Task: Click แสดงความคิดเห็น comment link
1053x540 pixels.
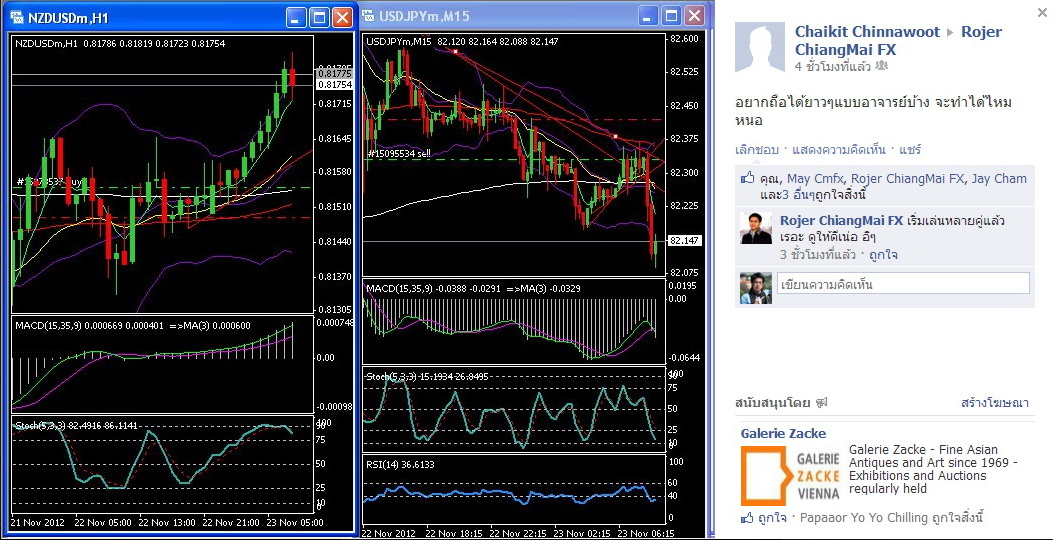Action: click(839, 150)
